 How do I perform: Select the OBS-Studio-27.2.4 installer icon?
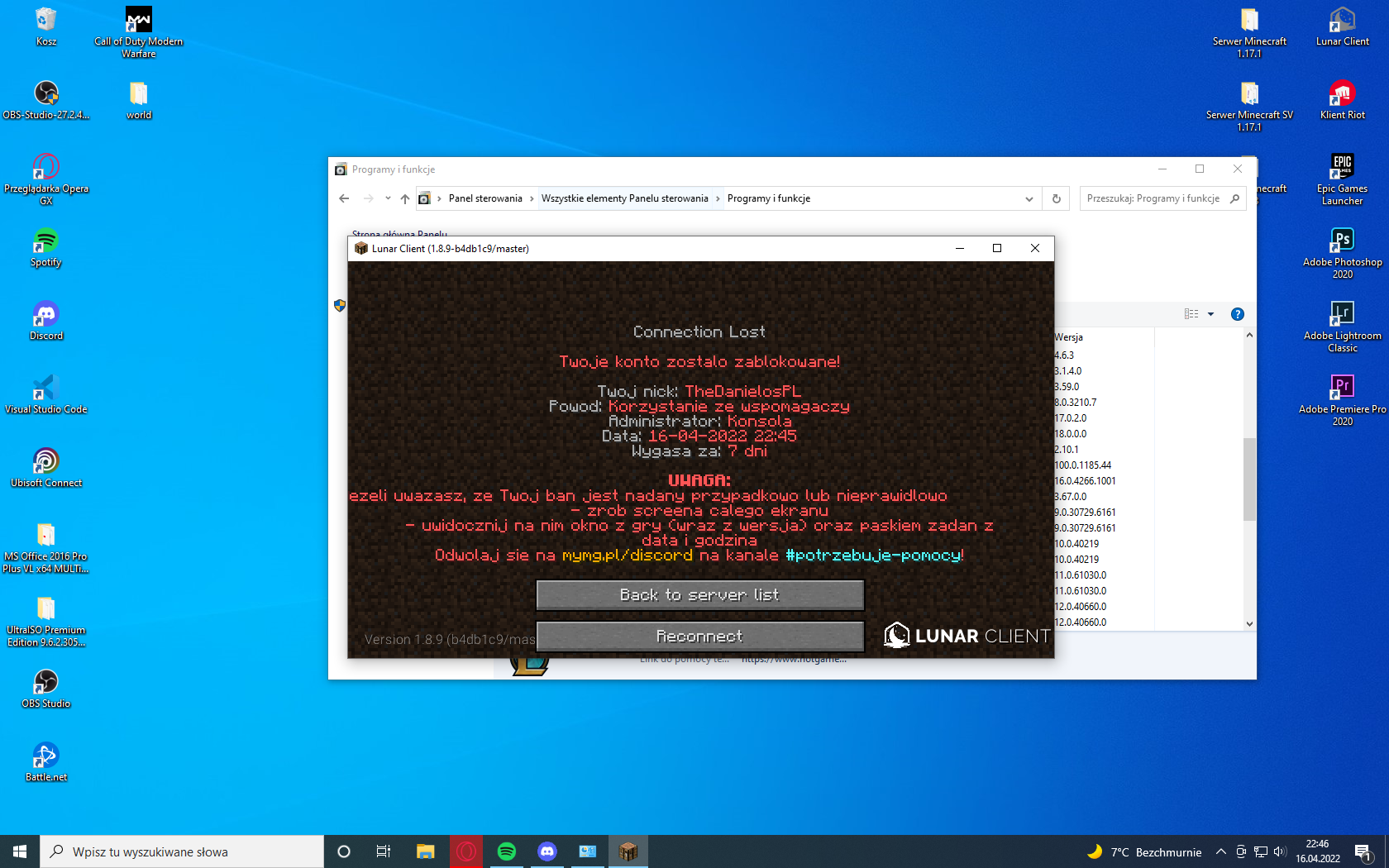(x=46, y=100)
